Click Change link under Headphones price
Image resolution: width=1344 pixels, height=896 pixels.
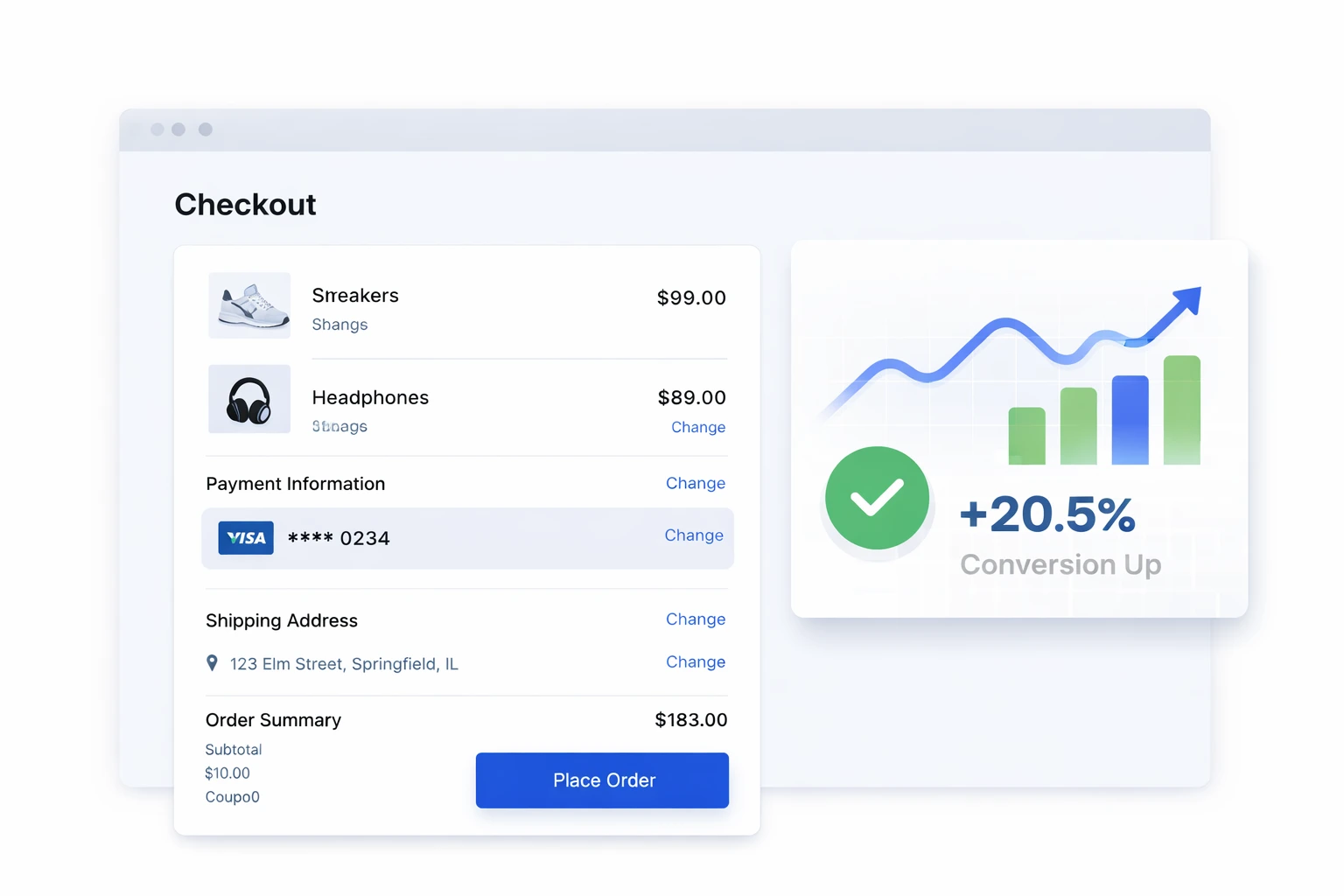[698, 427]
